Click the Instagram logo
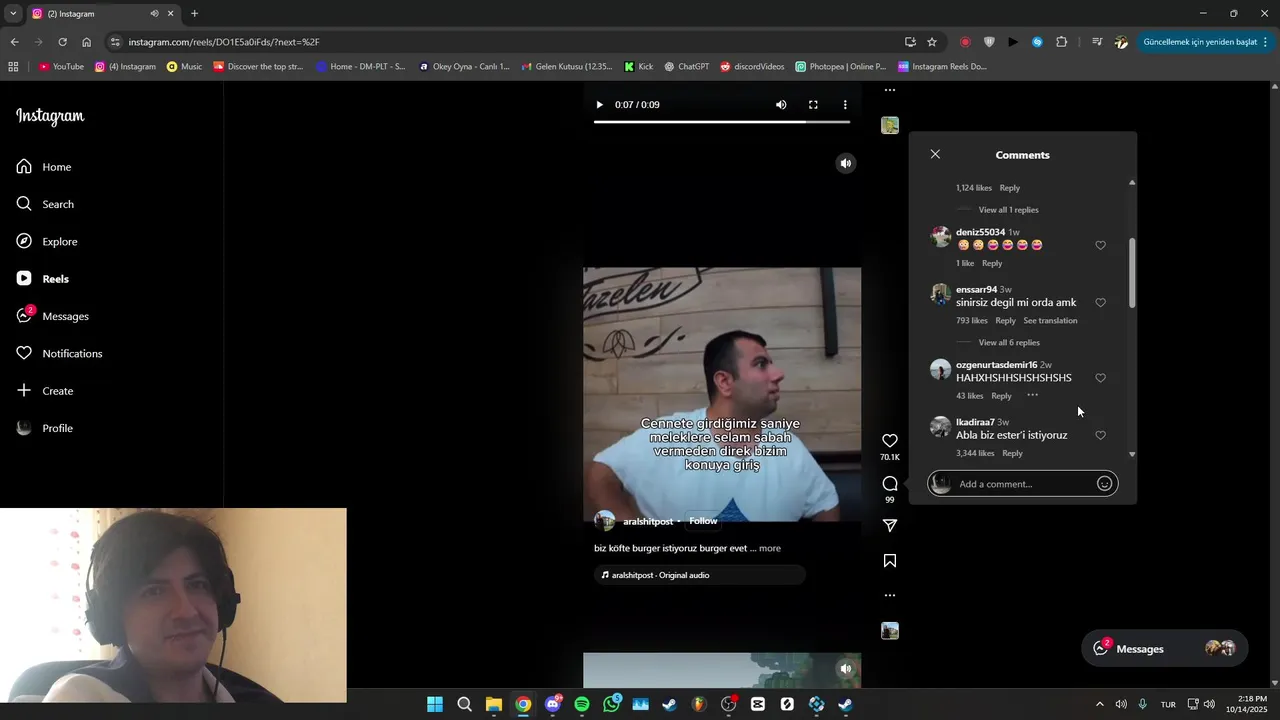Viewport: 1280px width, 720px height. [x=50, y=116]
